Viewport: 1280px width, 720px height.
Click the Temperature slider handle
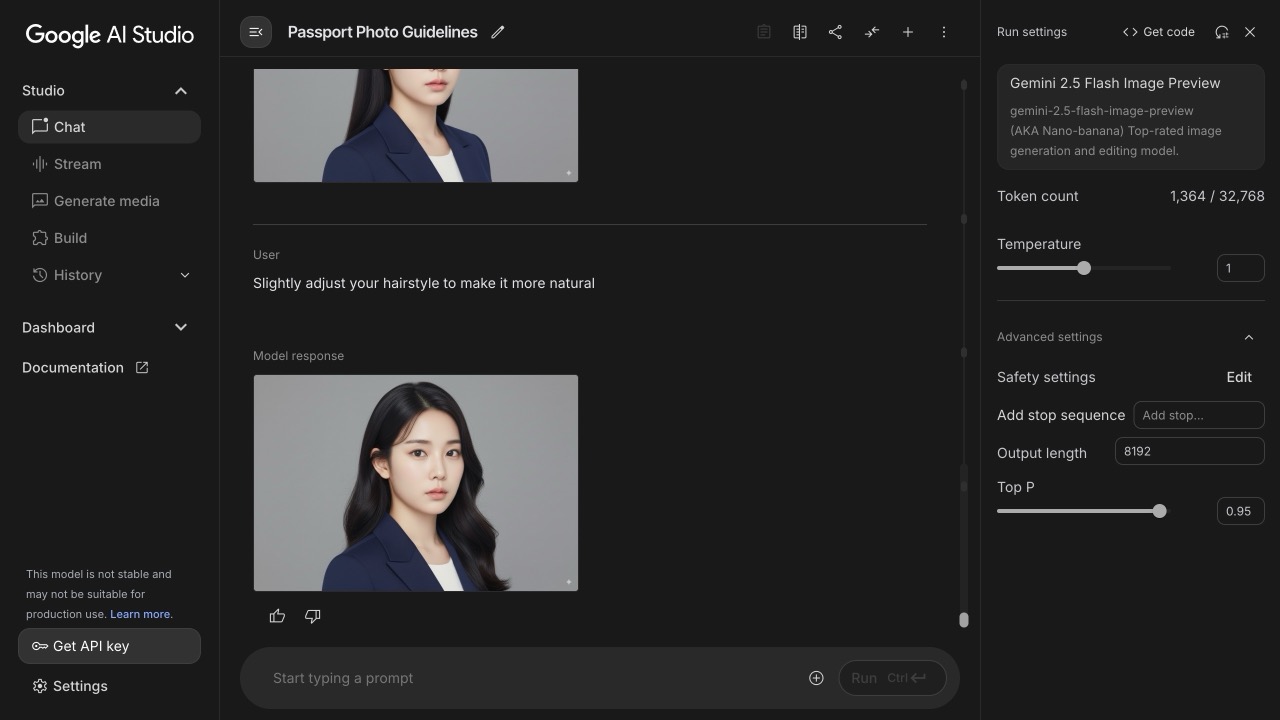click(1084, 268)
